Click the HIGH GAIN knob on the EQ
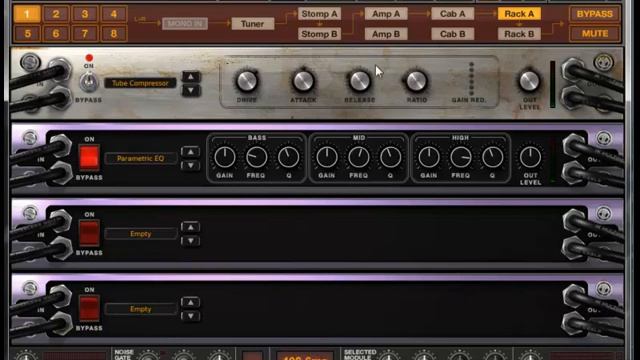The image size is (640, 360). 429,157
